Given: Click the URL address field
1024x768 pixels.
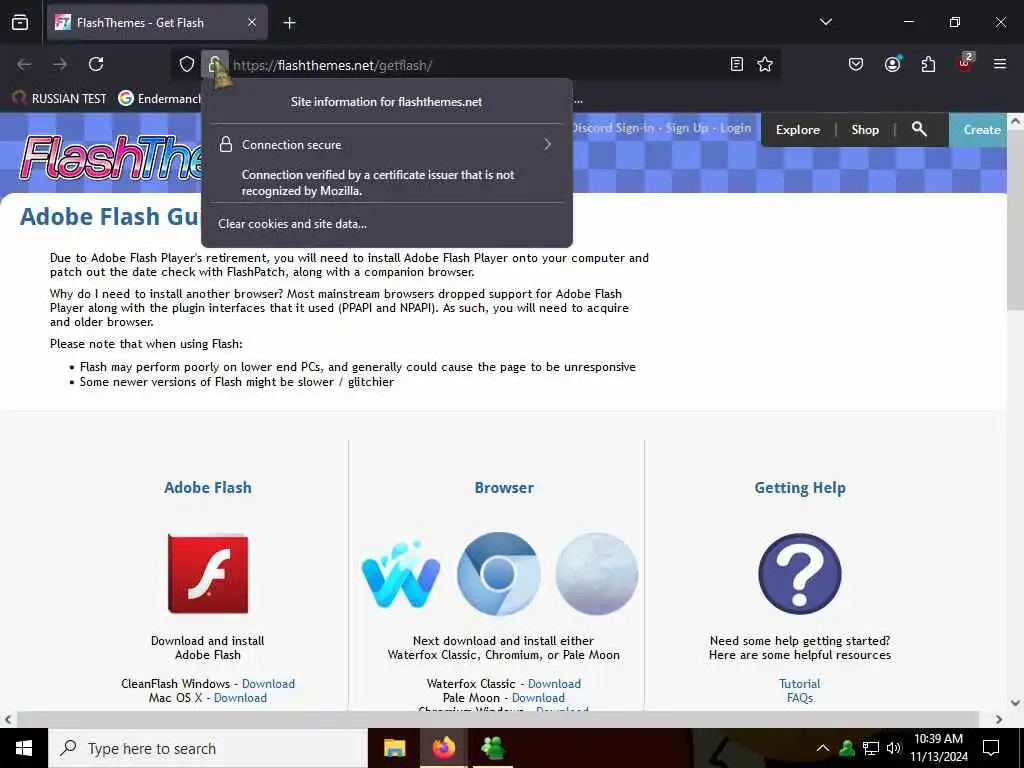Looking at the screenshot, I should pyautogui.click(x=477, y=65).
